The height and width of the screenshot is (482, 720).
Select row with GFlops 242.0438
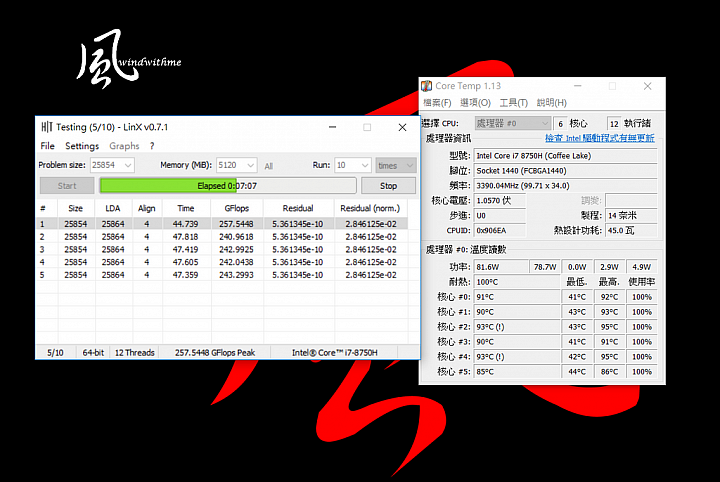(222, 262)
